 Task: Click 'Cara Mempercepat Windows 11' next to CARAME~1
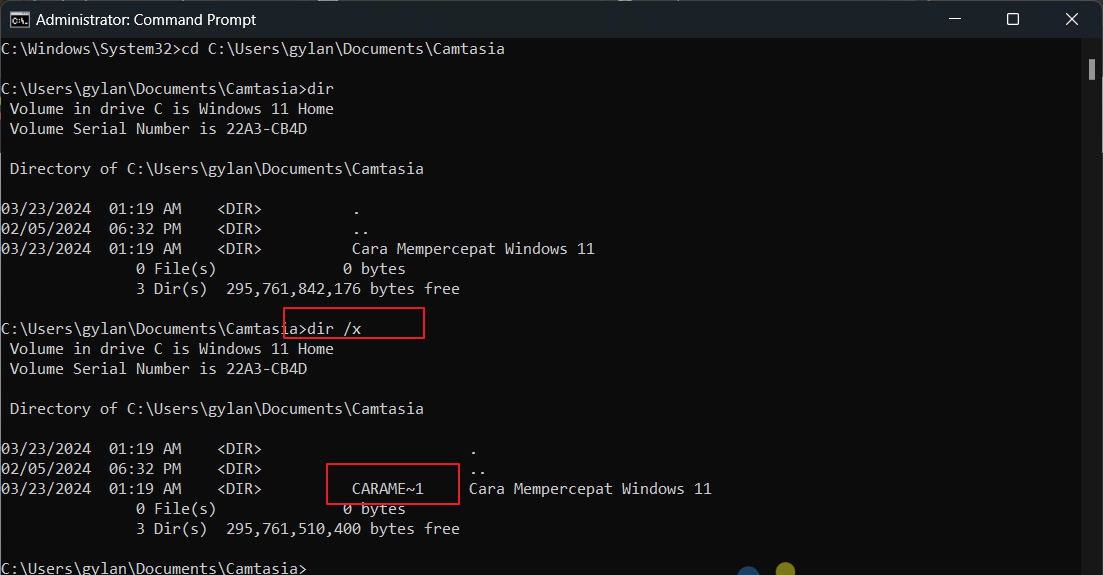click(589, 488)
